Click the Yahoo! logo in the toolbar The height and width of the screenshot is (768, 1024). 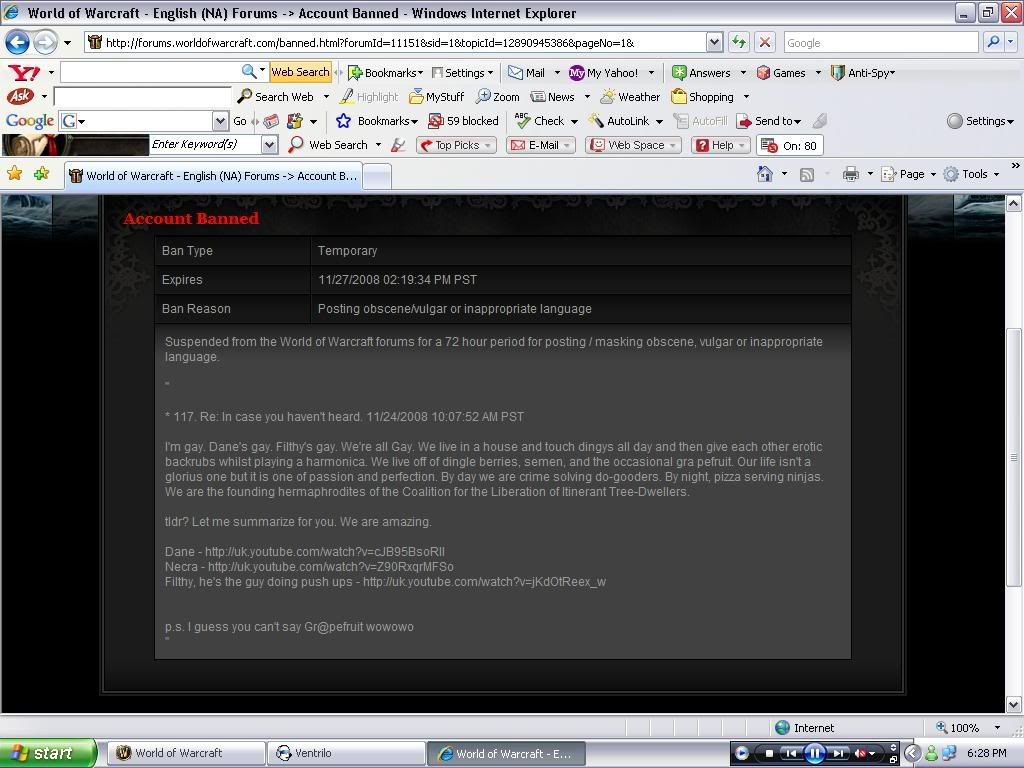24,72
